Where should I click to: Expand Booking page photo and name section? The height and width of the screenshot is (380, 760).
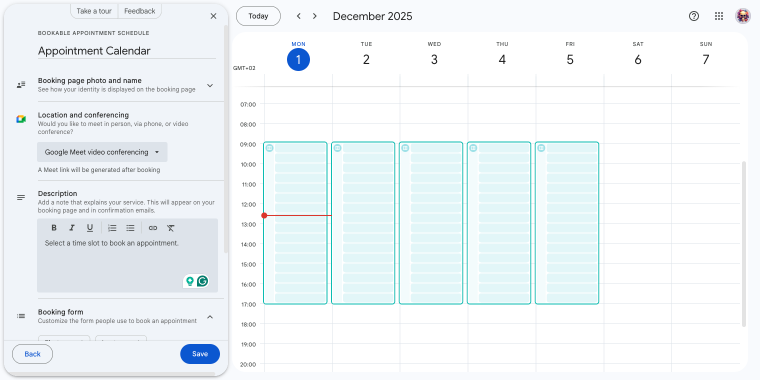tap(210, 85)
